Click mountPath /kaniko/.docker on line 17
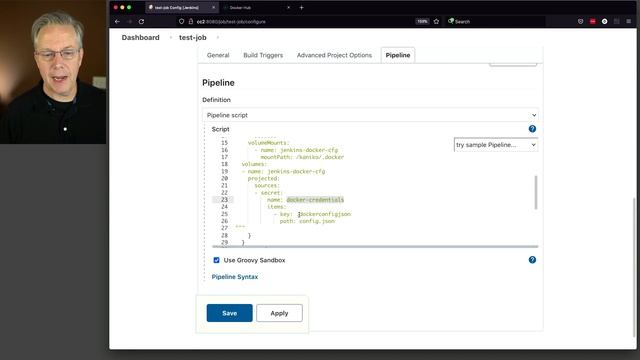This screenshot has width=640, height=360. pos(302,157)
